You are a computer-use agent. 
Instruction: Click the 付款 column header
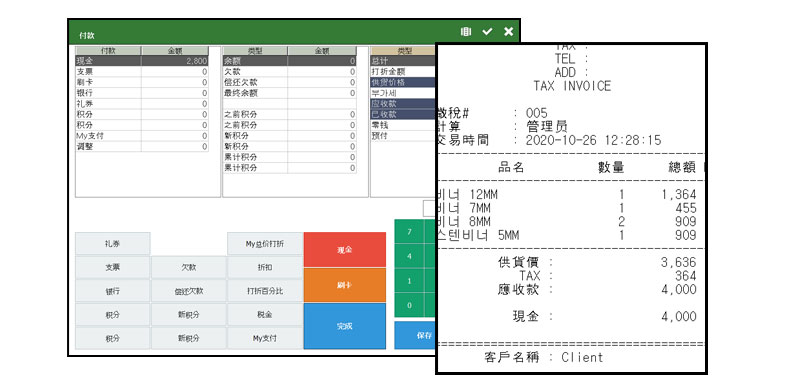point(108,50)
